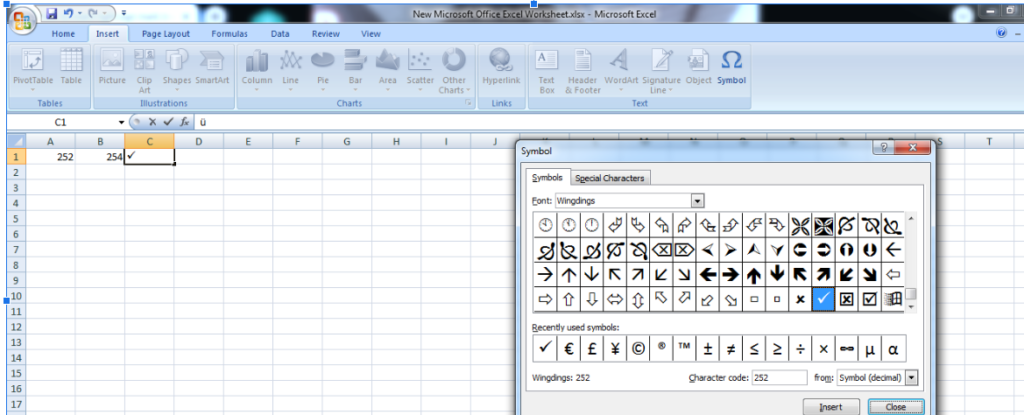Pick the Euro sign from recent symbols

pos(569,348)
